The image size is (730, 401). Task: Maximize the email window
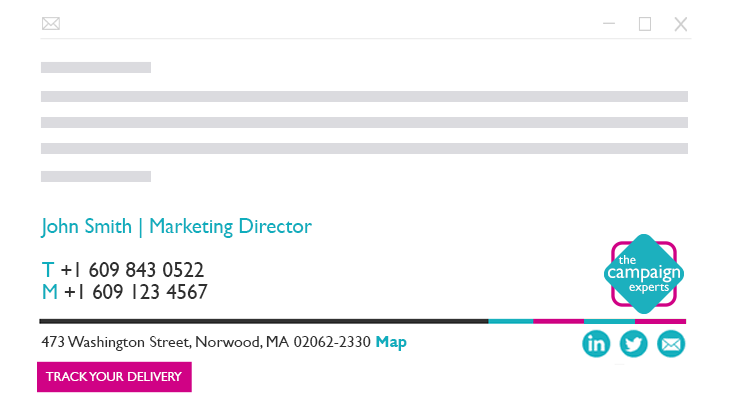(x=645, y=24)
